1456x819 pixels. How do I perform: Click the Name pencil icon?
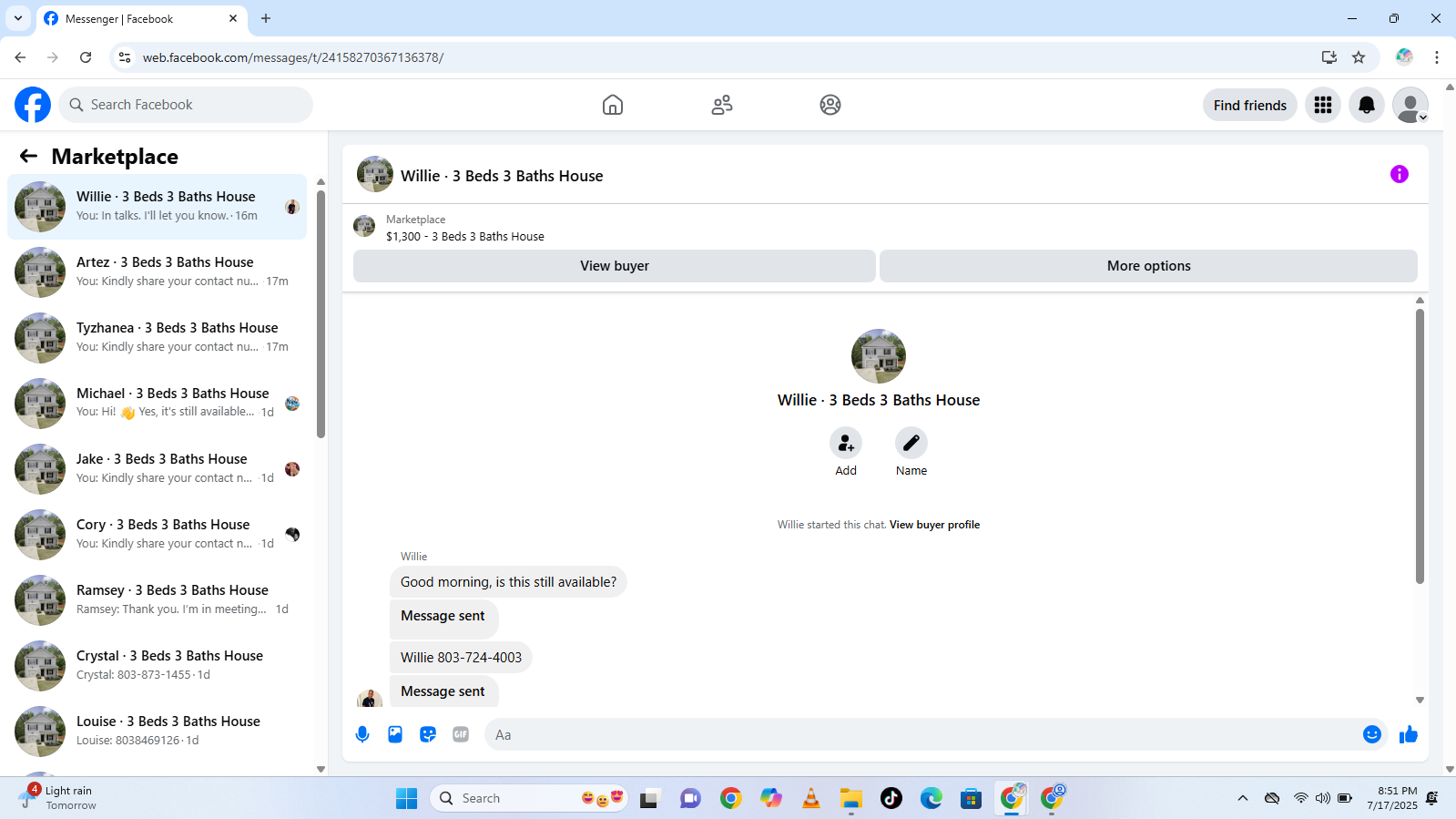(911, 443)
